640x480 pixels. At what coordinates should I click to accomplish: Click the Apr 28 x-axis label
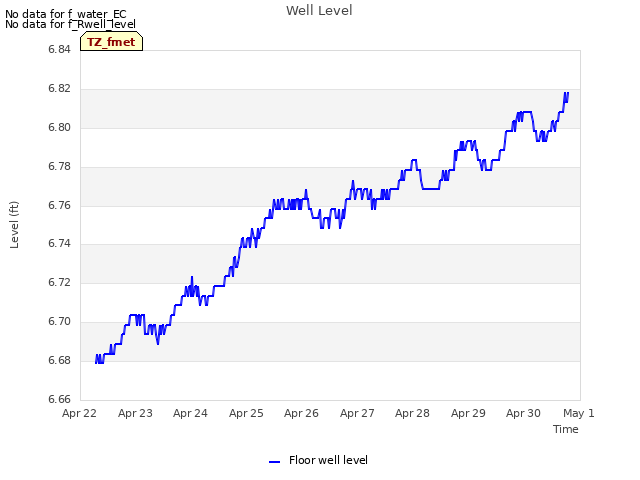click(412, 413)
